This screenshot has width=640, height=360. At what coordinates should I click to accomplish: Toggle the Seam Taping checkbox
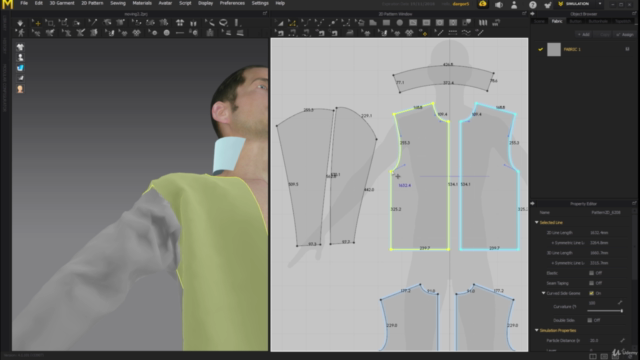(591, 283)
